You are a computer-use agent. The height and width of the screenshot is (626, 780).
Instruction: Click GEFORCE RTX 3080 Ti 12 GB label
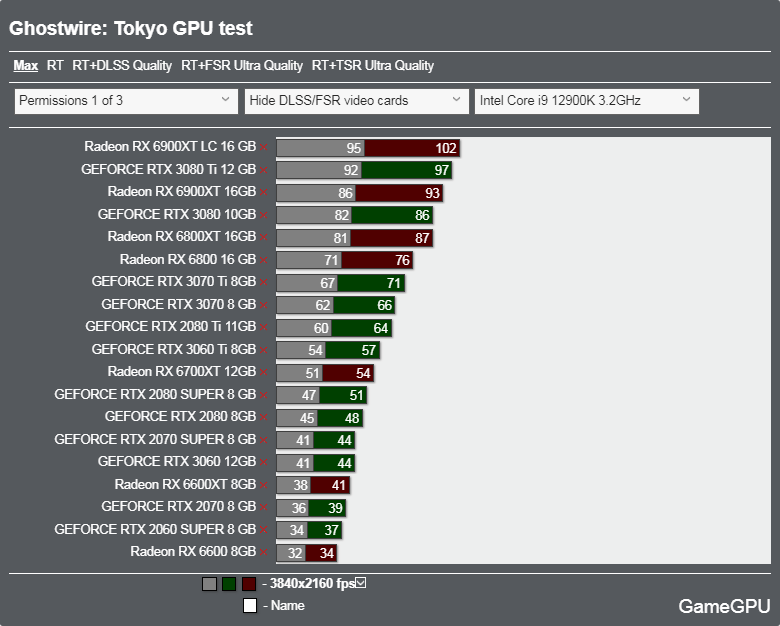click(169, 169)
